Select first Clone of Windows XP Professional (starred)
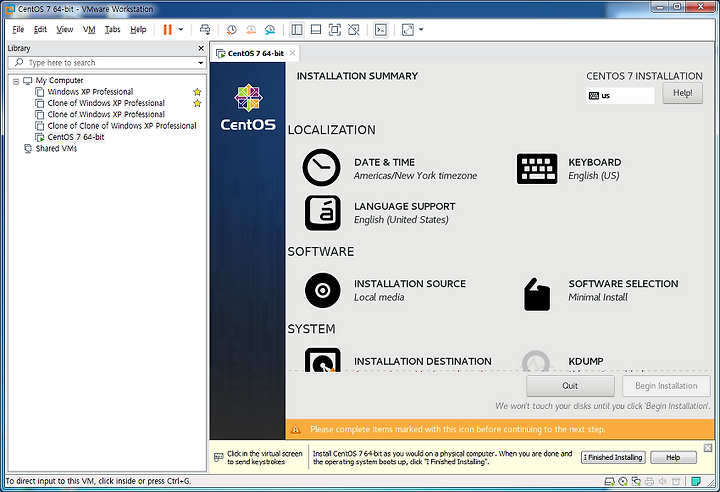 pyautogui.click(x=106, y=103)
